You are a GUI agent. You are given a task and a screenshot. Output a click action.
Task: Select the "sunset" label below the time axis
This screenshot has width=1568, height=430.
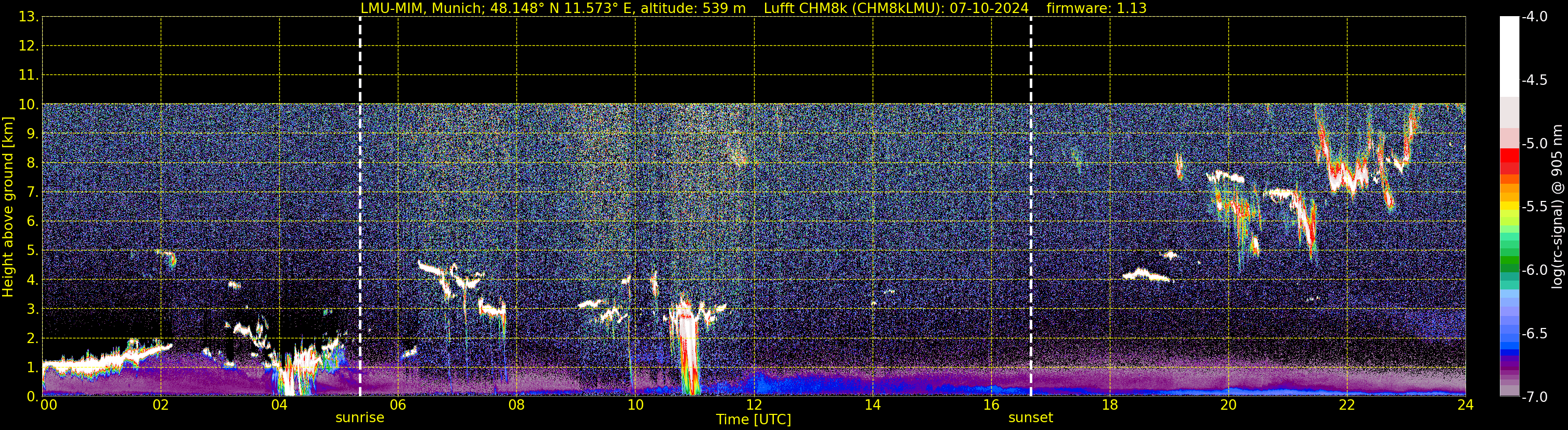(x=1031, y=418)
